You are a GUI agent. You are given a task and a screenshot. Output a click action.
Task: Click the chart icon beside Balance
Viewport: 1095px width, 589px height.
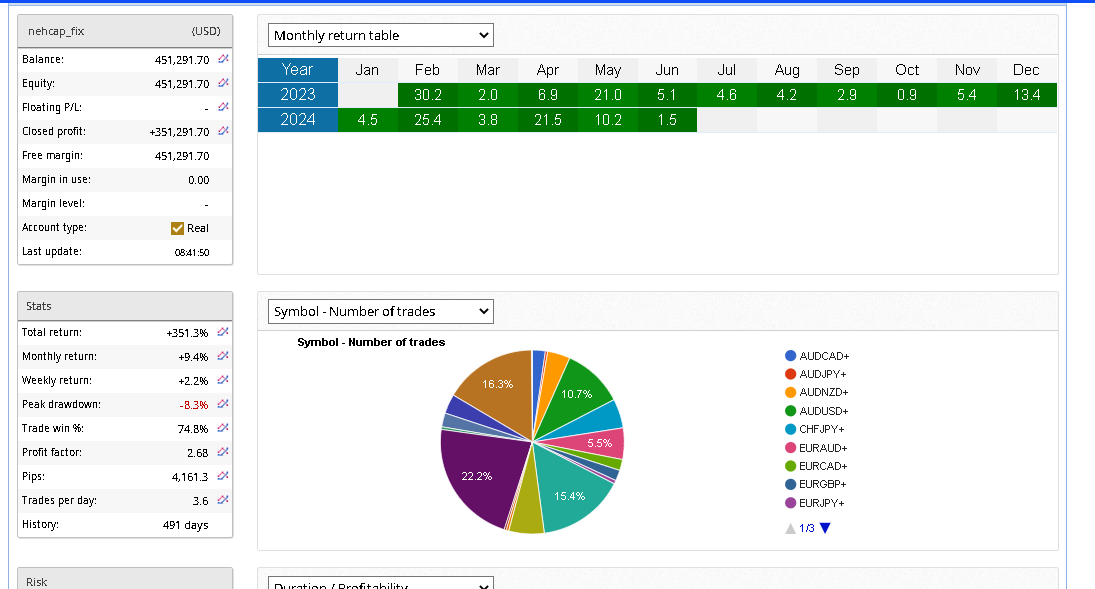click(x=222, y=60)
